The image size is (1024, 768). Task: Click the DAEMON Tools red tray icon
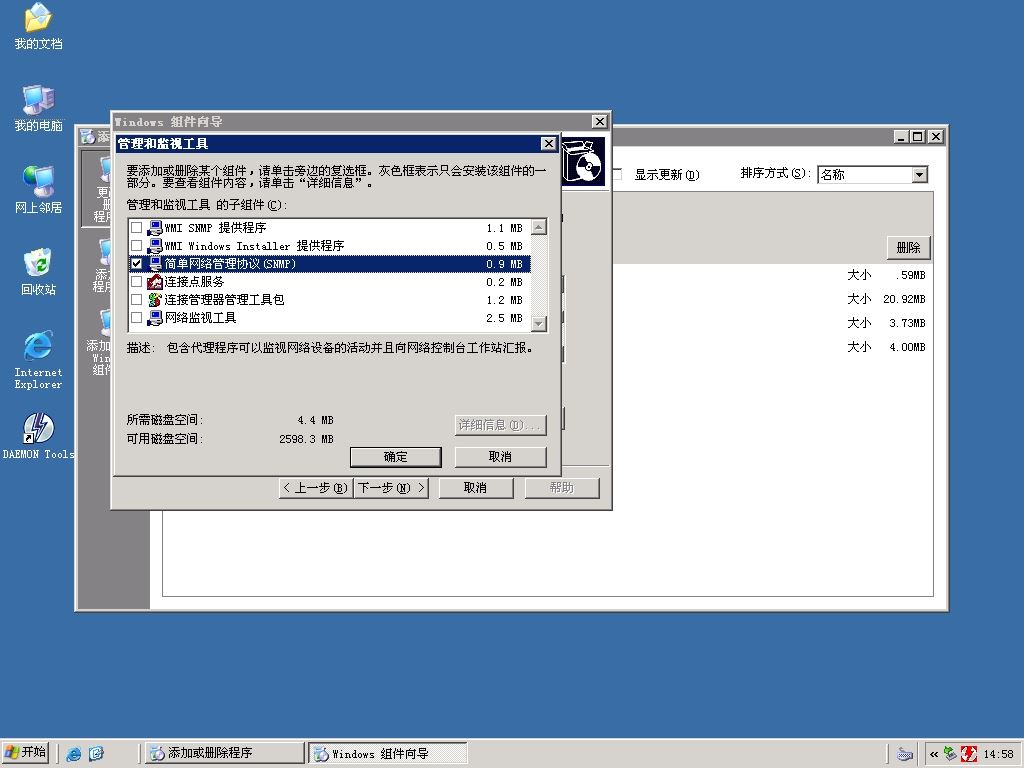pyautogui.click(x=968, y=754)
